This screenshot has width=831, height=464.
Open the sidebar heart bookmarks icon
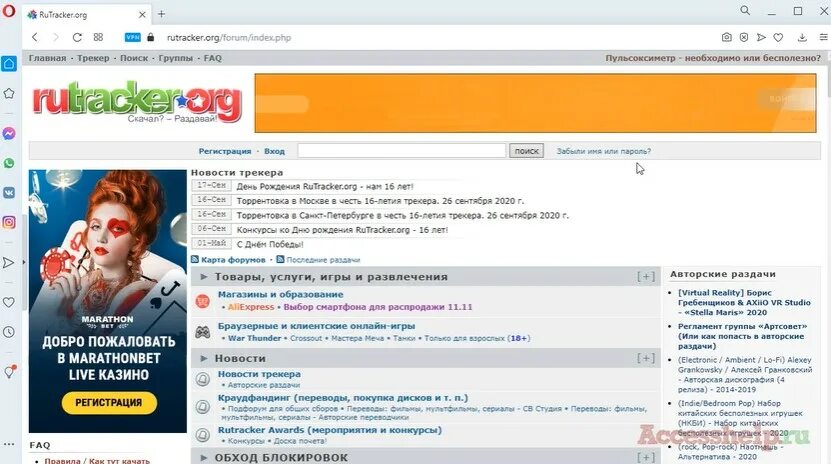pos(9,302)
